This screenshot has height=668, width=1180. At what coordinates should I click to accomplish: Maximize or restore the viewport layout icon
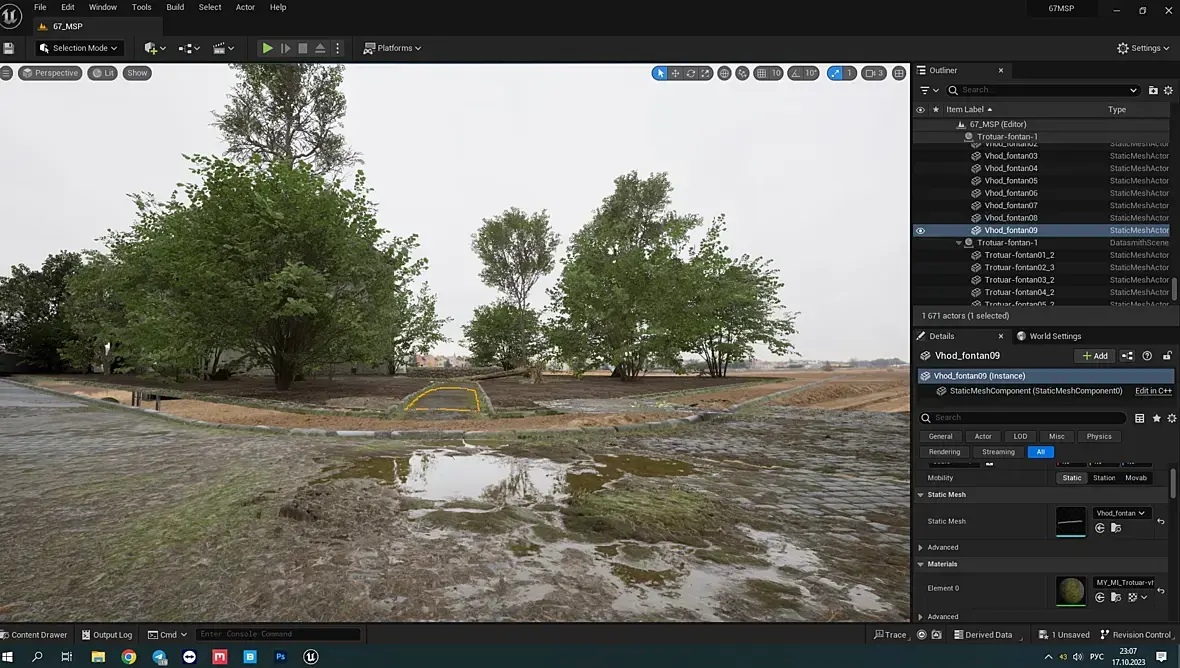(899, 73)
